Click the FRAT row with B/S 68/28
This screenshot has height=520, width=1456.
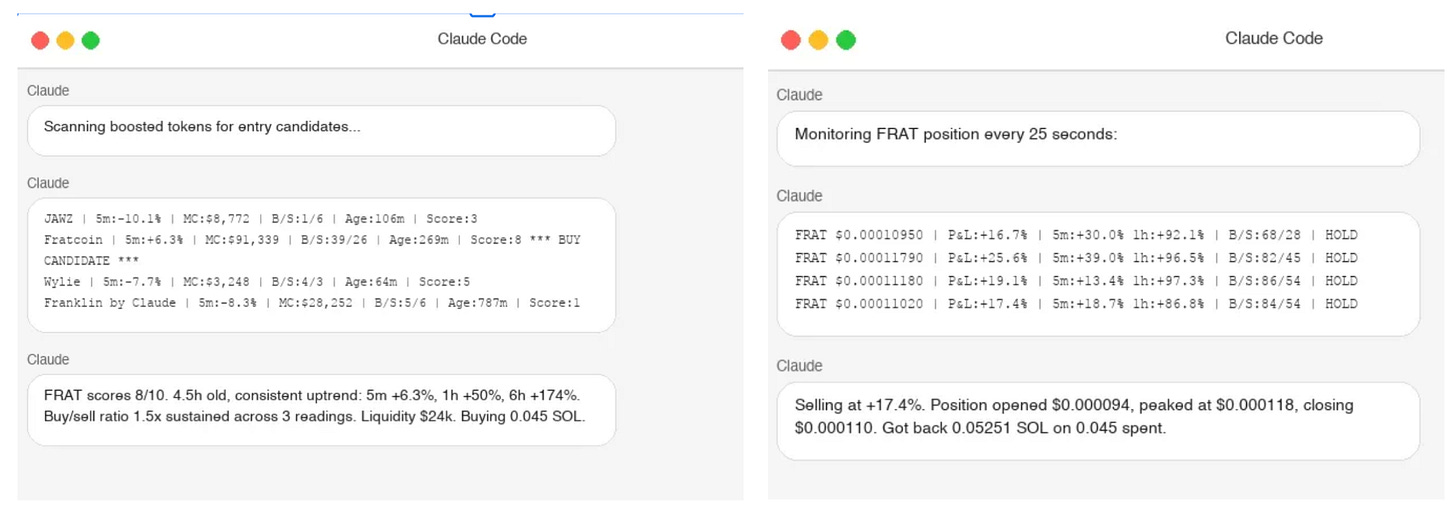point(1076,235)
